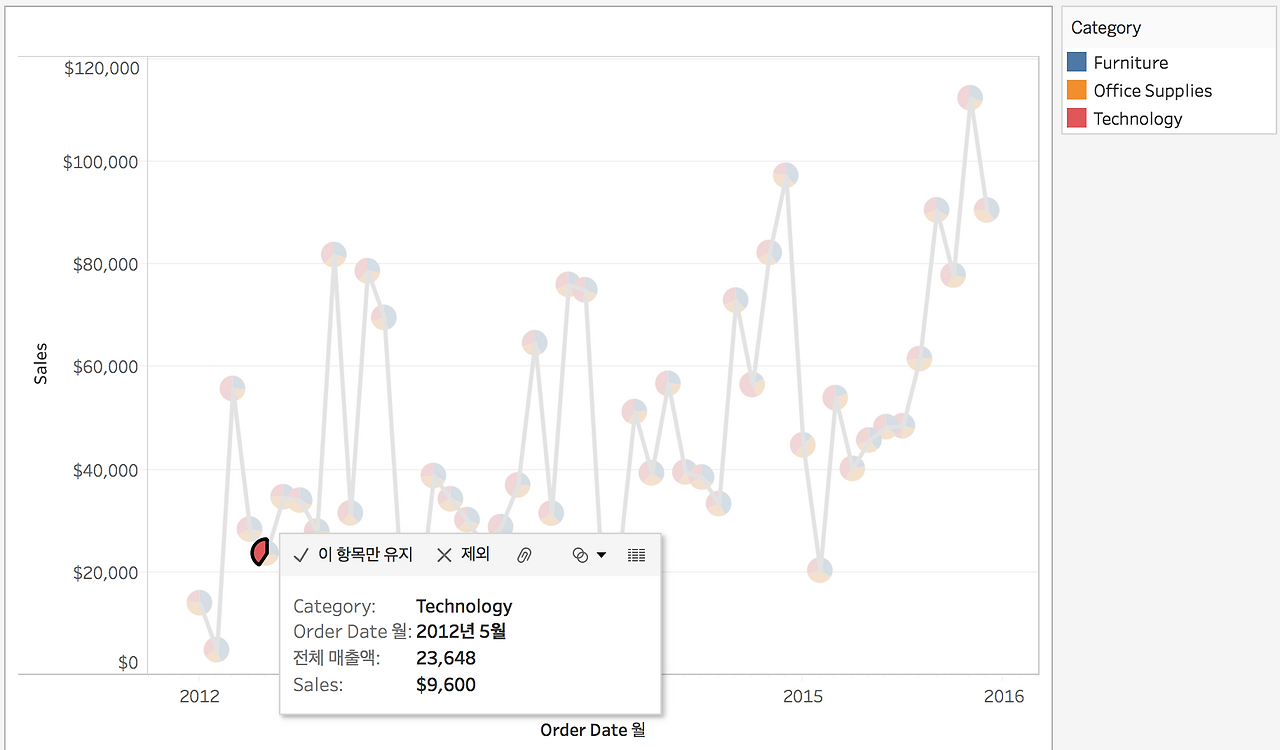Click the $120,000 axis label

(100, 68)
